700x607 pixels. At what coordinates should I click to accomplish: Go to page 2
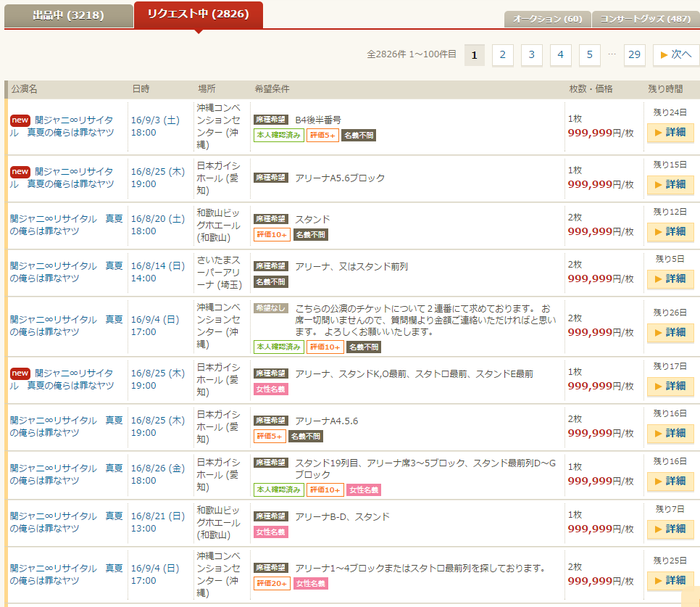point(503,55)
